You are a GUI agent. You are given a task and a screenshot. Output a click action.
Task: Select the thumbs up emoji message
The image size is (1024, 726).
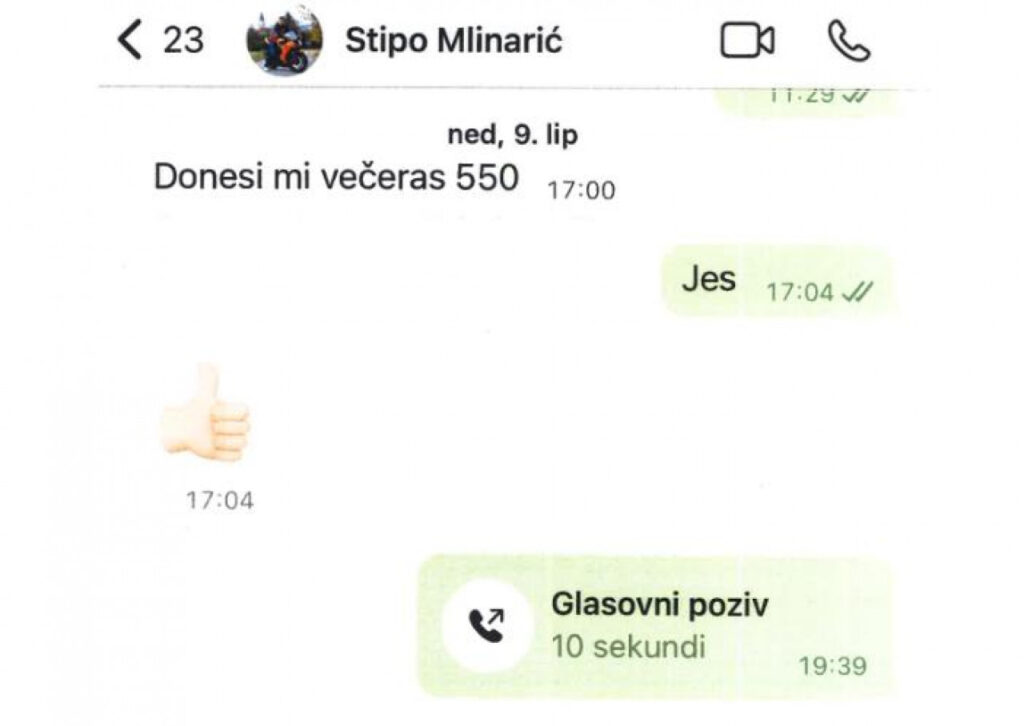click(205, 413)
